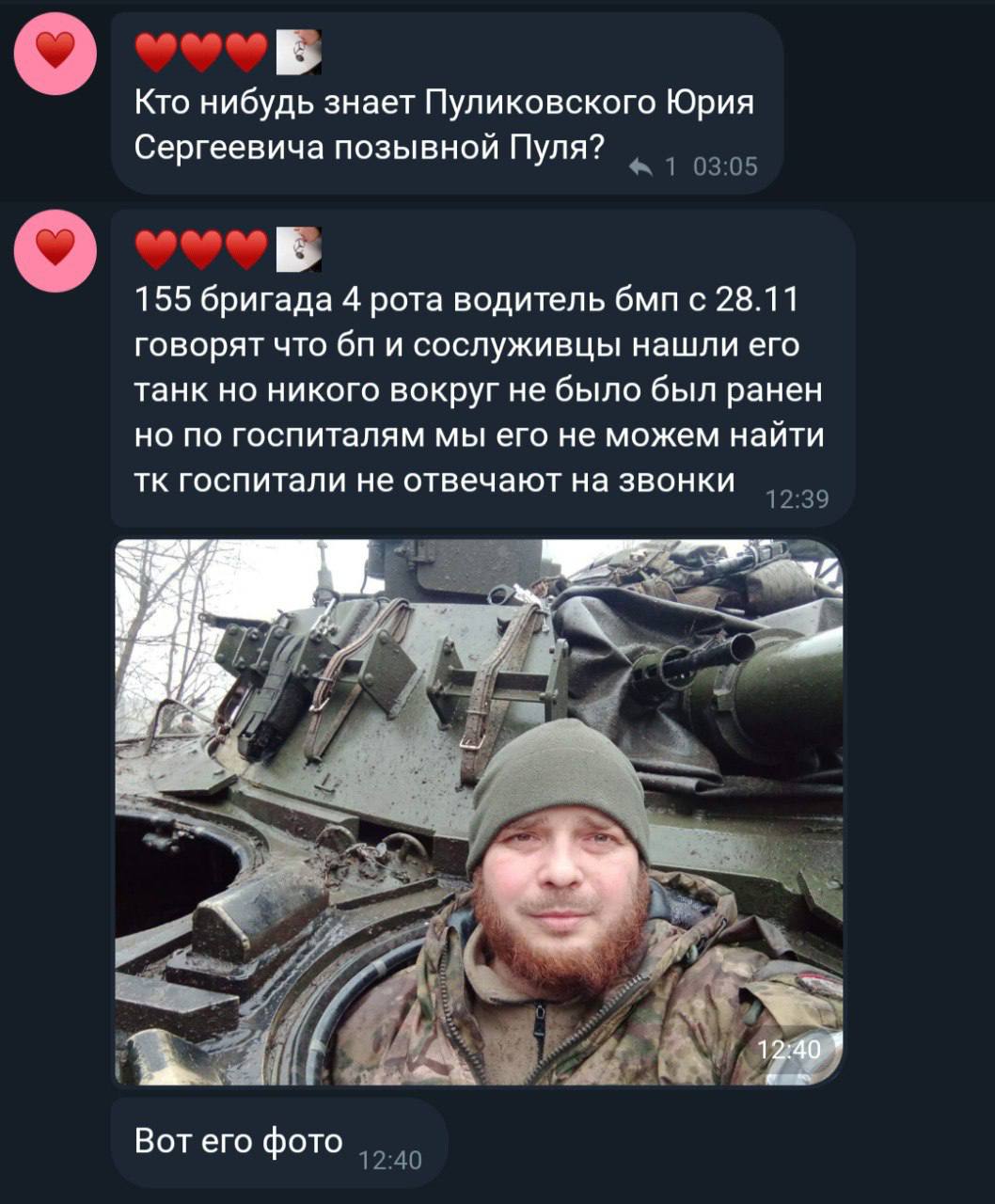Viewport: 995px width, 1204px height.
Task: Click 12:40 timestamp beside "Вот его фото"
Action: [390, 1161]
